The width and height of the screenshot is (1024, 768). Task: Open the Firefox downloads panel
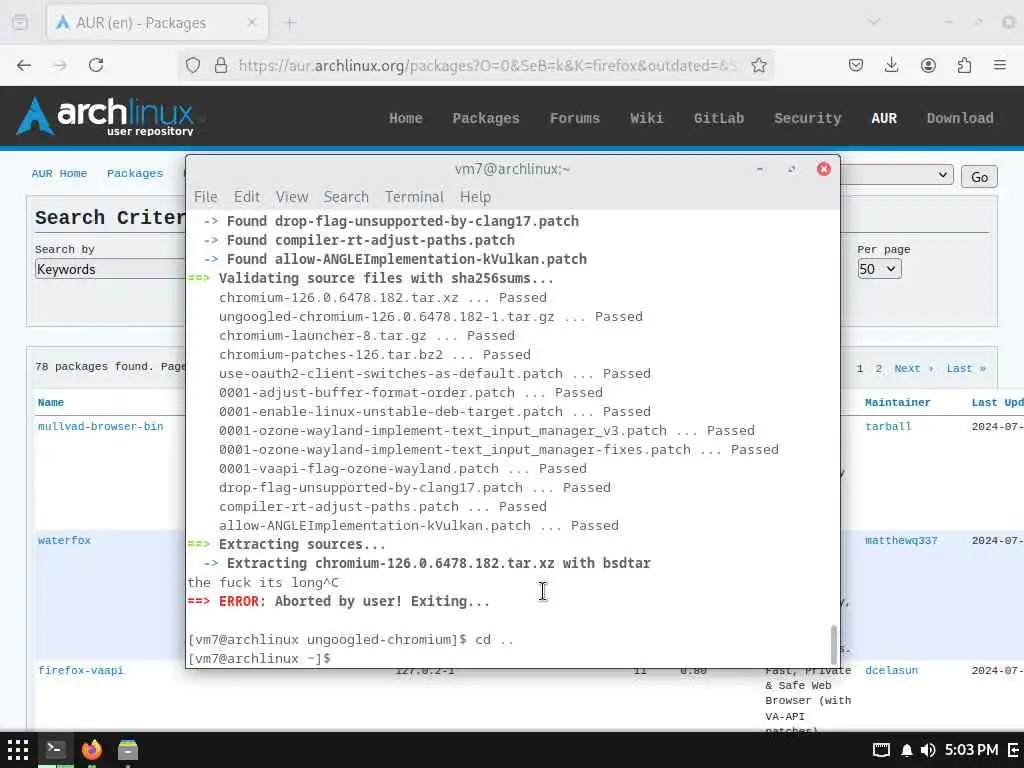(x=891, y=65)
